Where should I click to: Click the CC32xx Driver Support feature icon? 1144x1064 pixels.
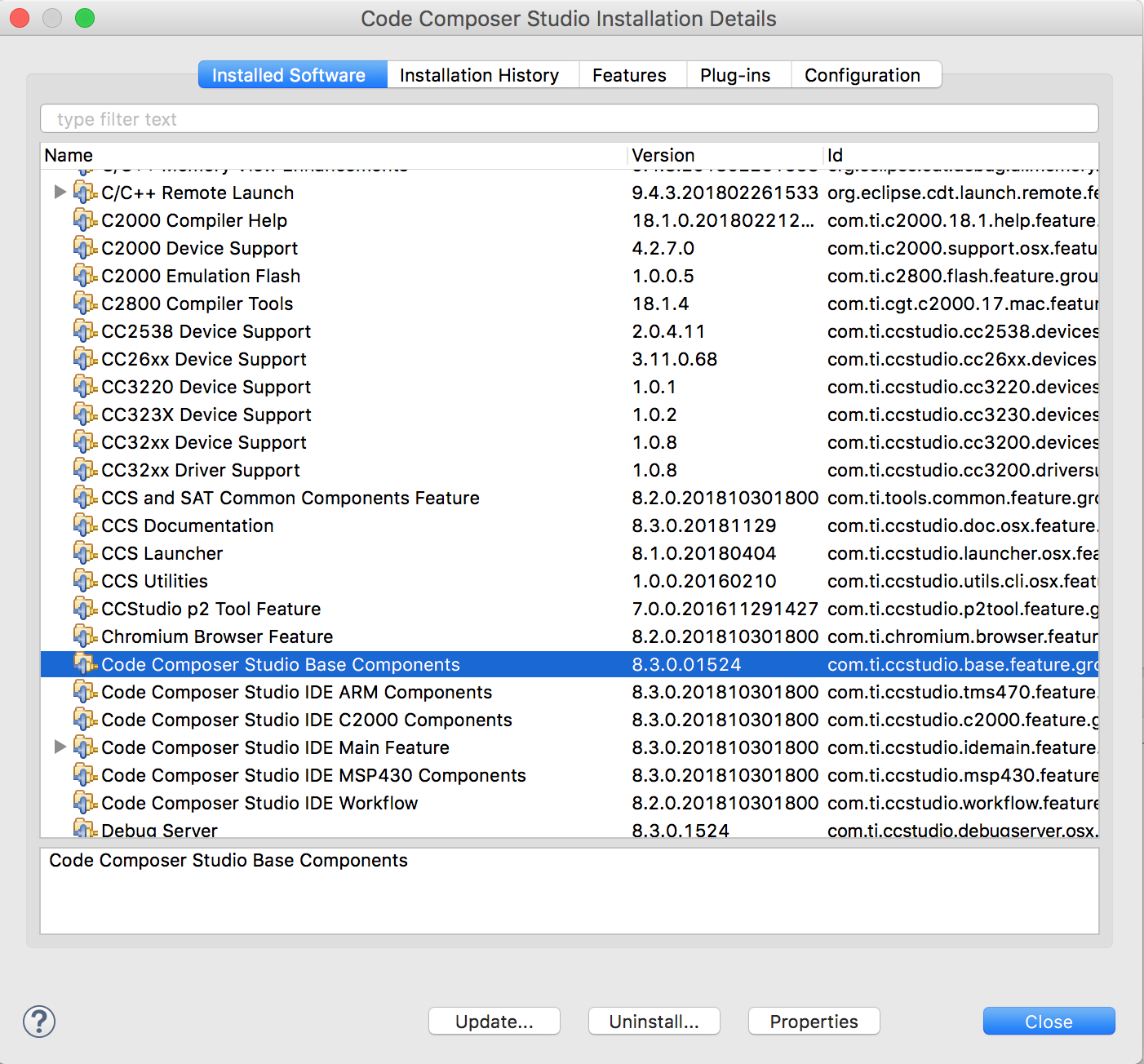pos(85,470)
